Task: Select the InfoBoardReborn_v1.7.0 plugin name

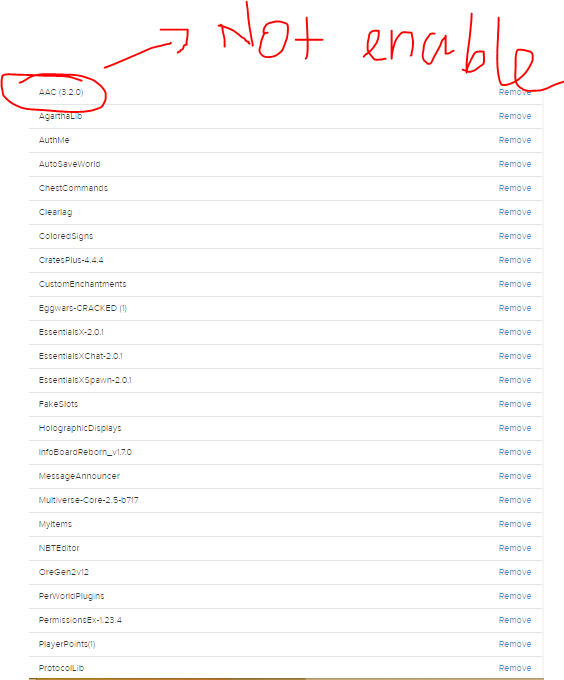Action: [85, 452]
